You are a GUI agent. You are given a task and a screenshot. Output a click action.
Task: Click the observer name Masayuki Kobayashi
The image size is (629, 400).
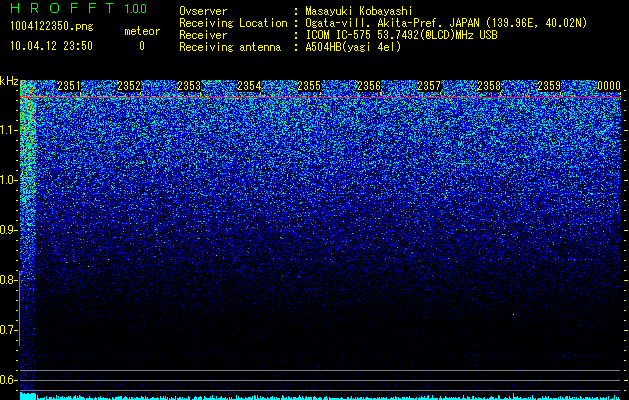[359, 11]
